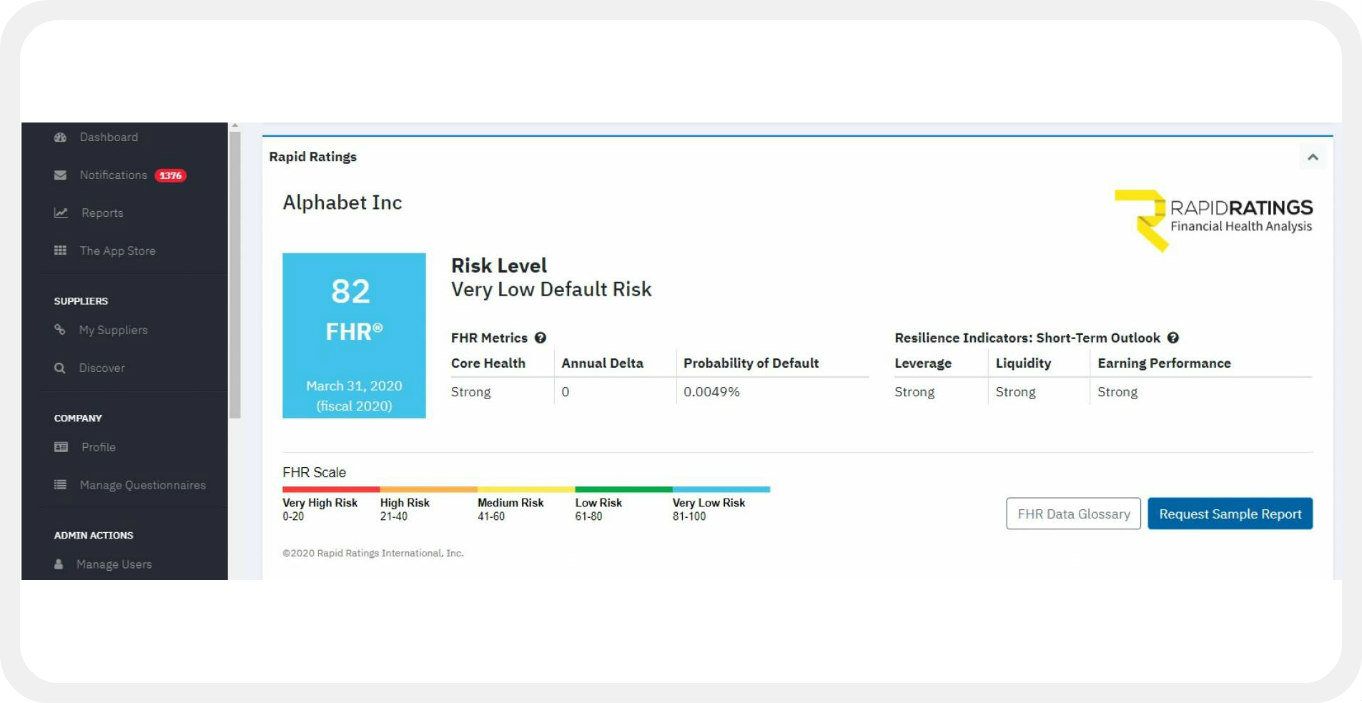Viewport: 1362px width, 703px height.
Task: Click Very Low Default Risk text
Action: 551,290
